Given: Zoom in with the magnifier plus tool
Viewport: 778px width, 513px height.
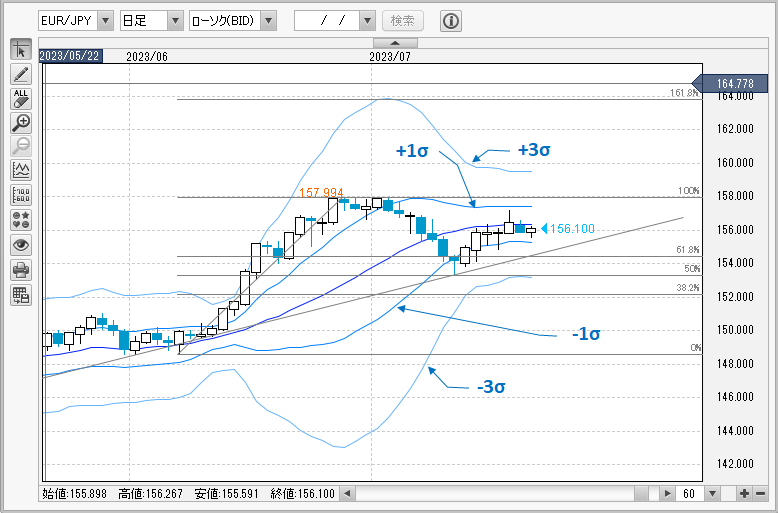Looking at the screenshot, I should (21, 123).
